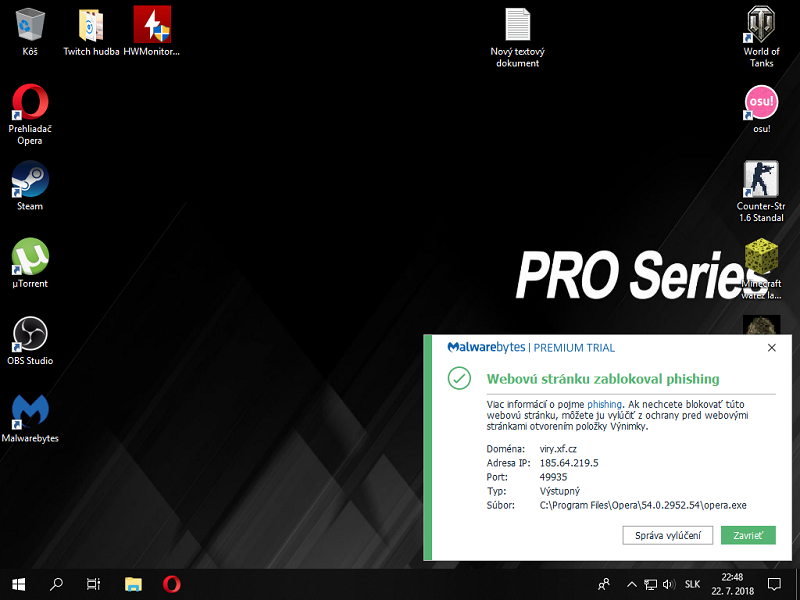Image resolution: width=800 pixels, height=600 pixels.
Task: Follow the phishing link in the notification
Action: click(604, 404)
